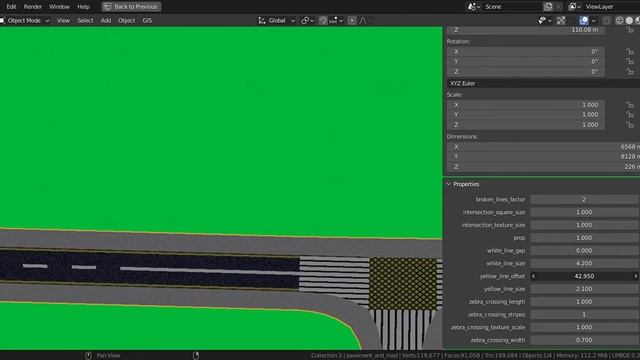Select wireframe viewport shading

(x=620, y=20)
